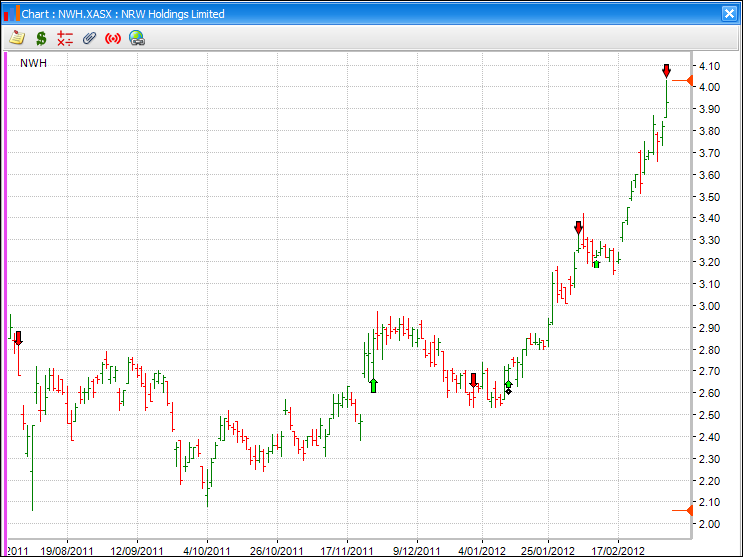Close the NWH chart window
The height and width of the screenshot is (557, 743).
tap(729, 13)
